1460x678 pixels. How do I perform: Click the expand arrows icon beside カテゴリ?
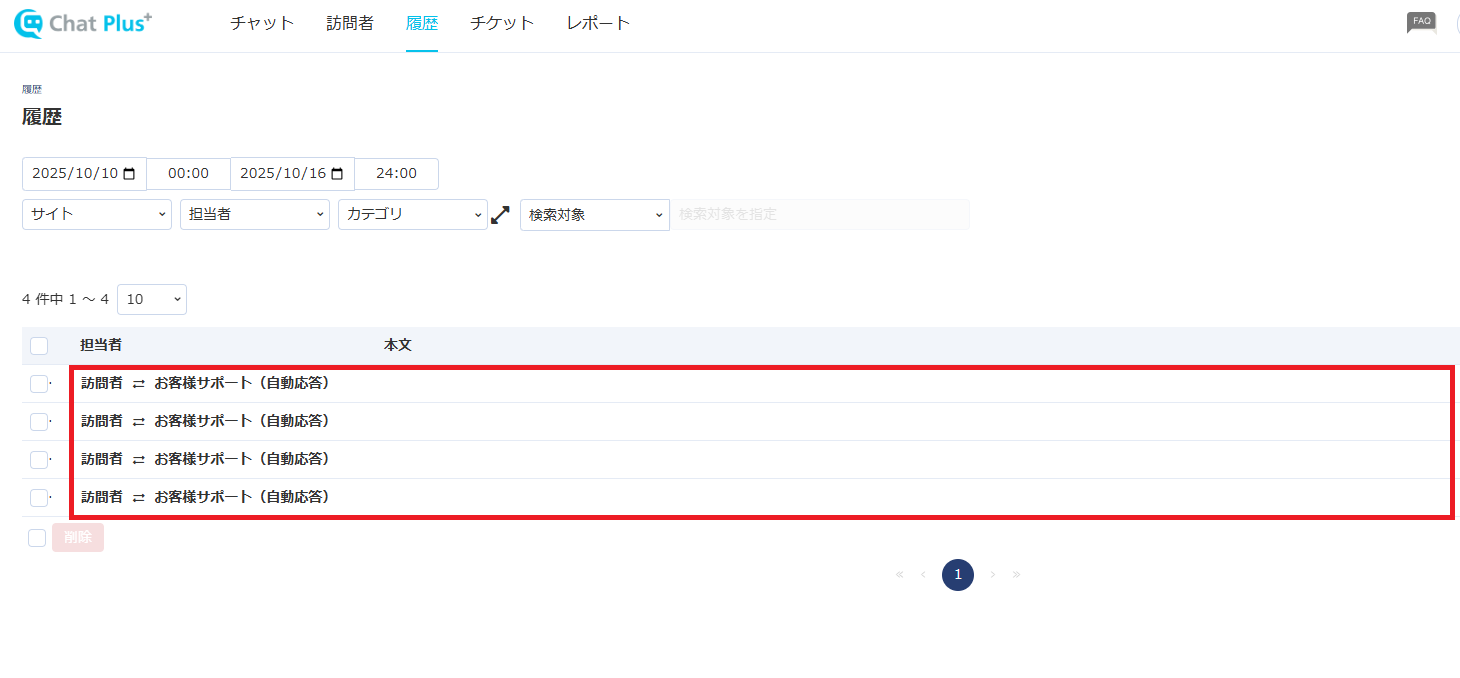(501, 215)
